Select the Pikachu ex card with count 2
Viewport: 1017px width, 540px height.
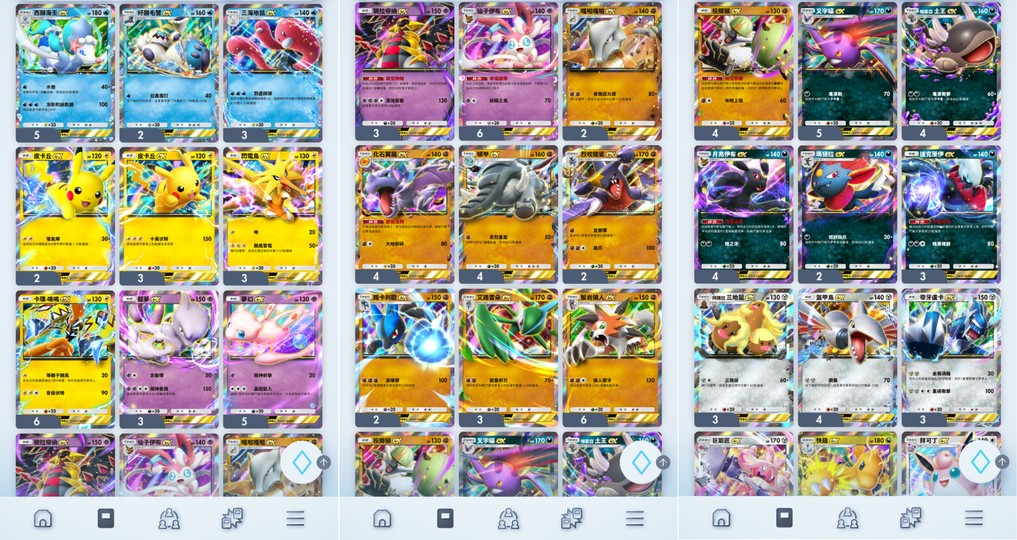coord(66,216)
